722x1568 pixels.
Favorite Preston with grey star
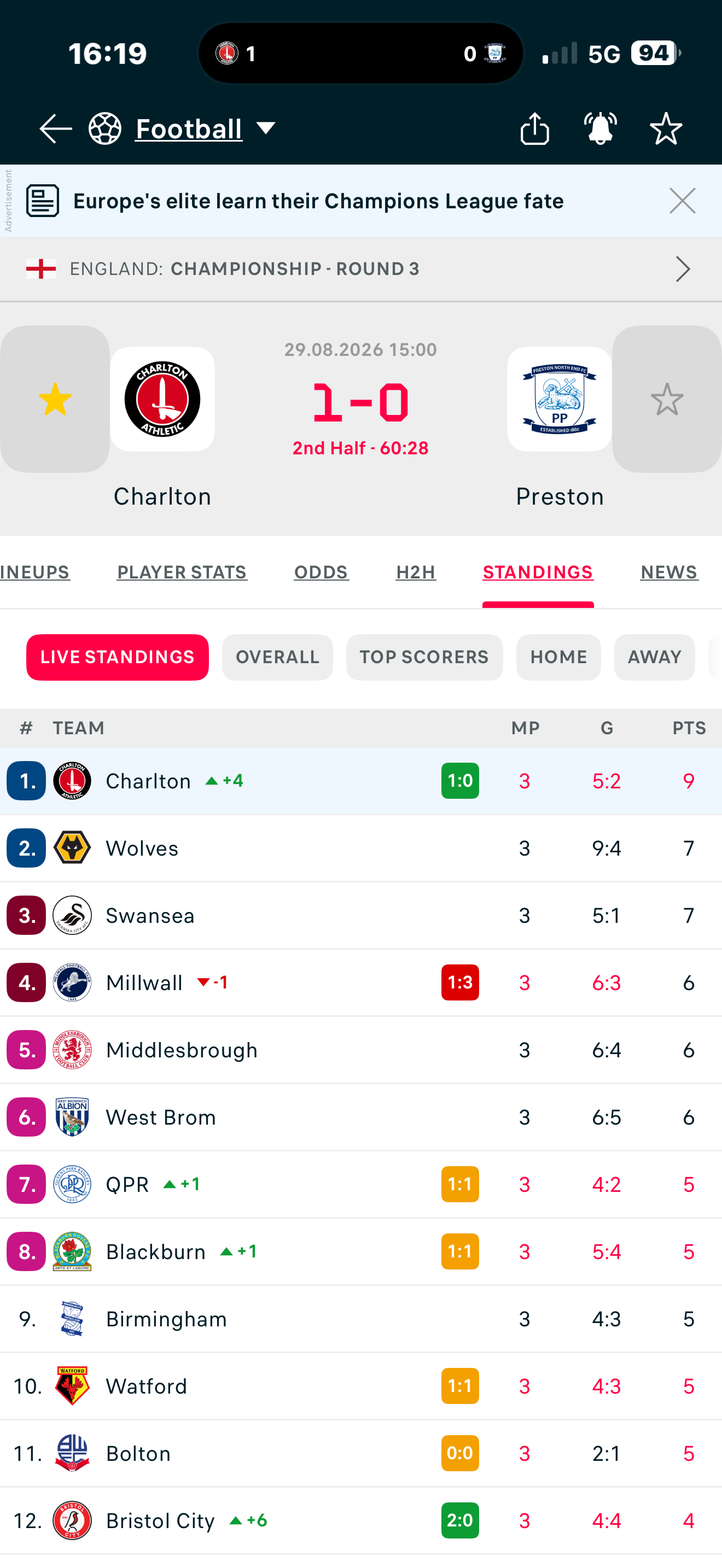[667, 399]
